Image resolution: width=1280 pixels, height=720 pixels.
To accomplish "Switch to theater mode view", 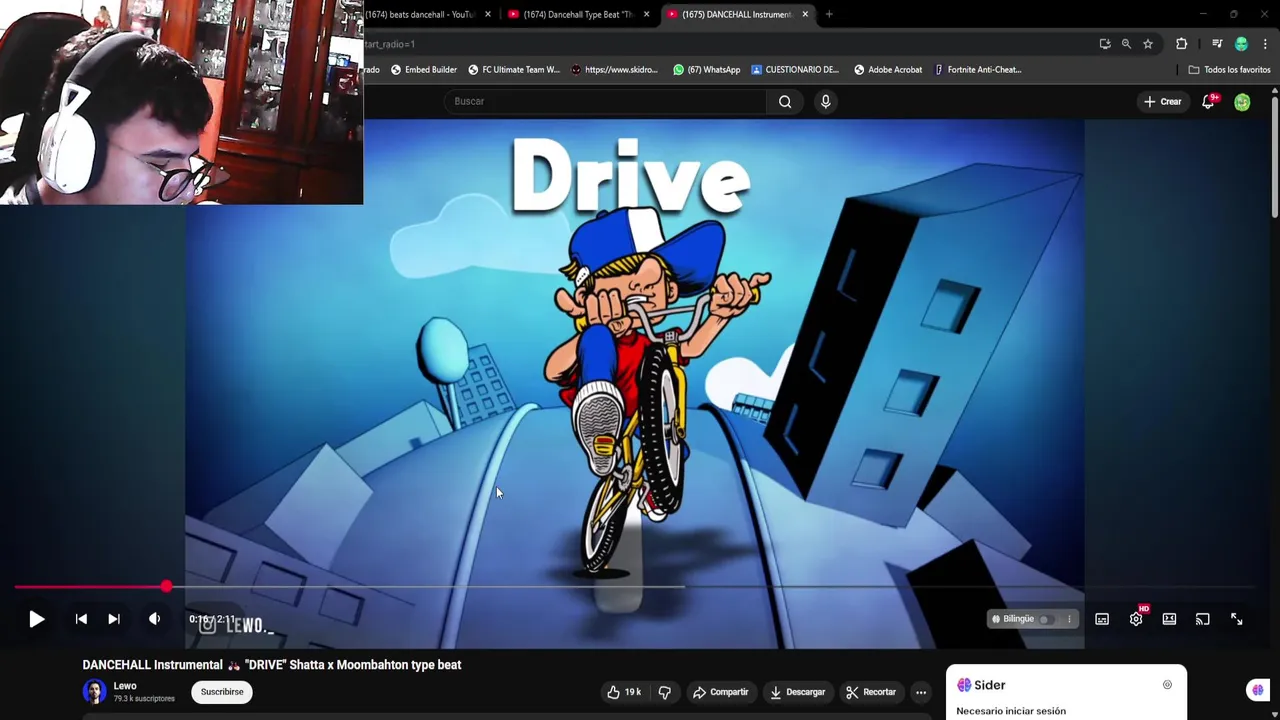I will pyautogui.click(x=1169, y=619).
